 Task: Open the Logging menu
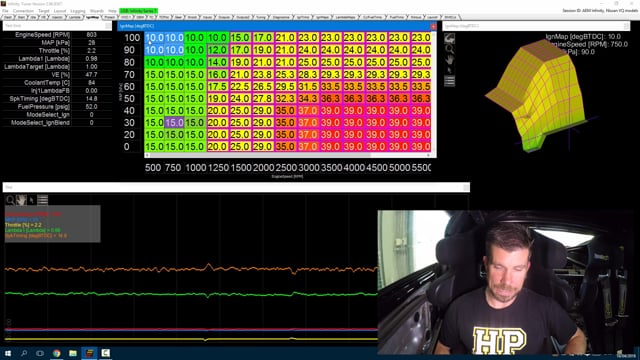(78, 11)
